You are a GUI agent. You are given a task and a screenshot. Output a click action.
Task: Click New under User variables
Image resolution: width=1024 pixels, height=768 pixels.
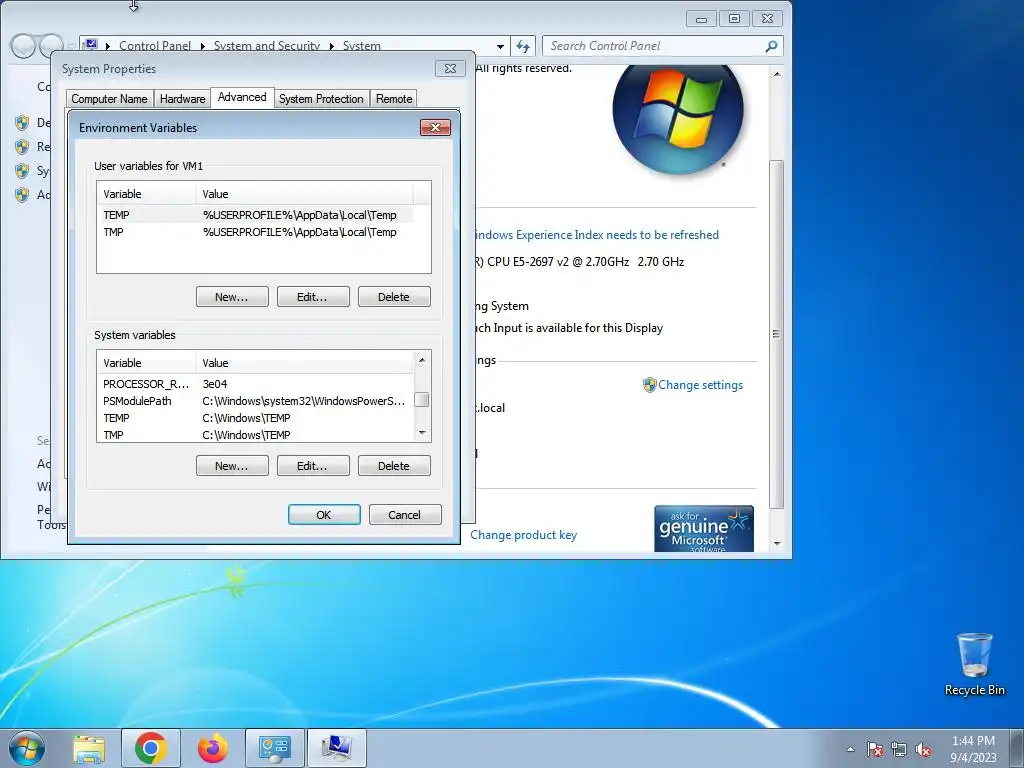click(x=232, y=296)
